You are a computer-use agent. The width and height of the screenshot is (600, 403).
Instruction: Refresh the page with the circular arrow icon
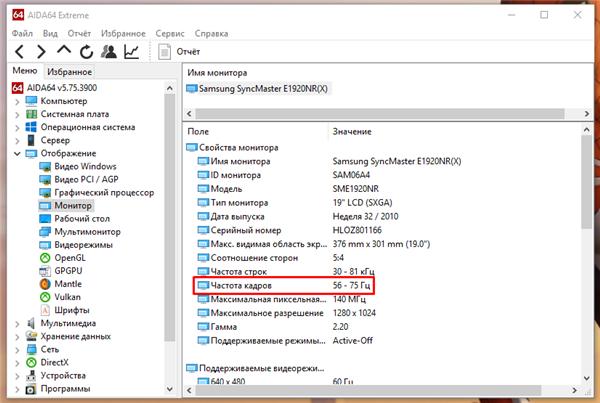coord(86,52)
